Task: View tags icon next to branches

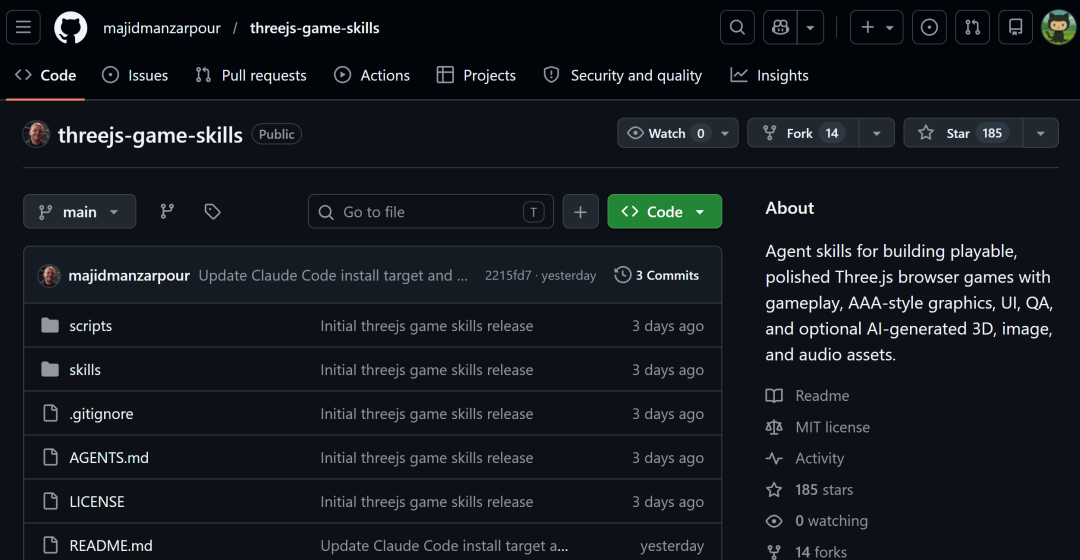Action: [212, 211]
